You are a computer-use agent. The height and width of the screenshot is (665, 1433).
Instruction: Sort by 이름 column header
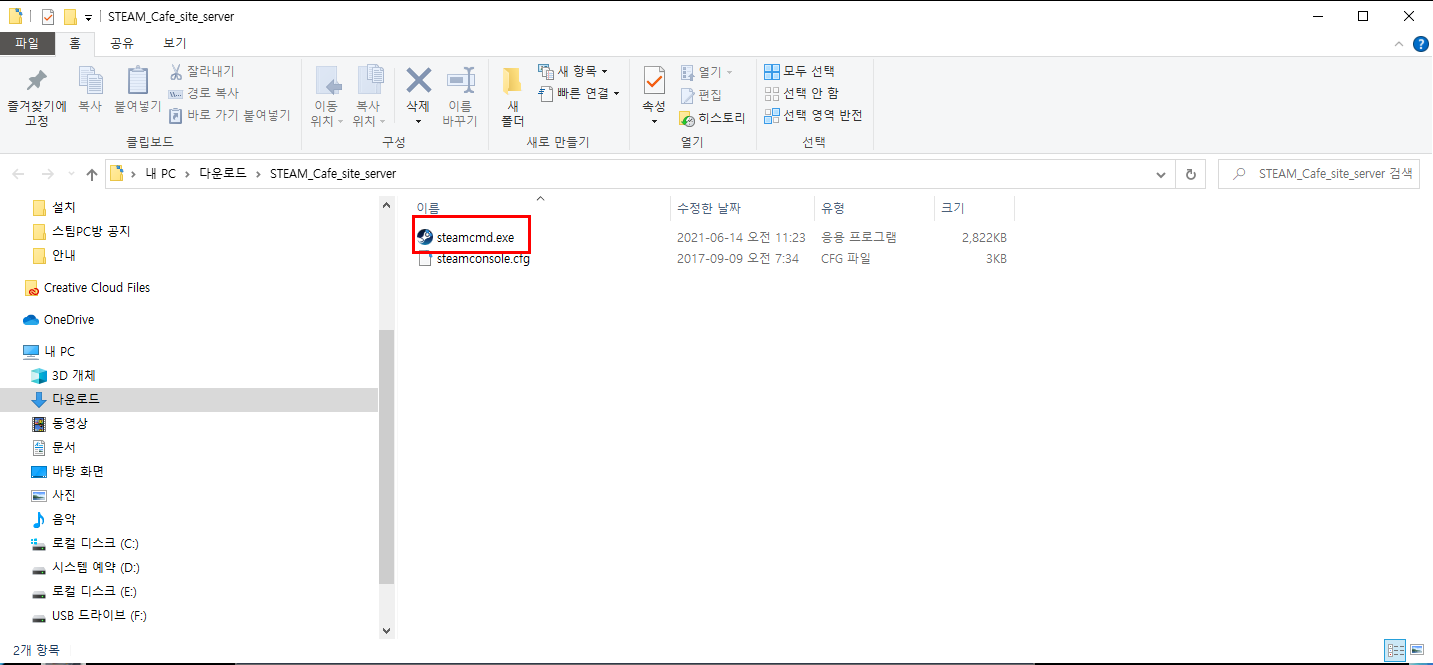tap(427, 208)
